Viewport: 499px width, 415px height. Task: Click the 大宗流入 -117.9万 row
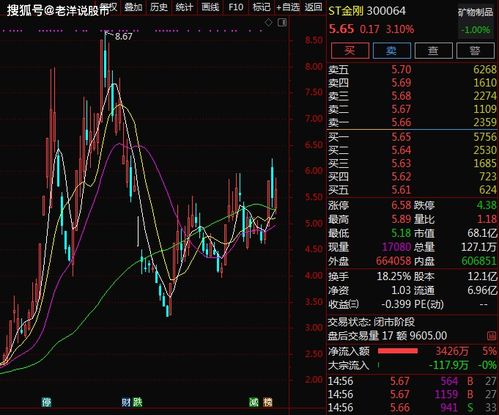pos(412,365)
